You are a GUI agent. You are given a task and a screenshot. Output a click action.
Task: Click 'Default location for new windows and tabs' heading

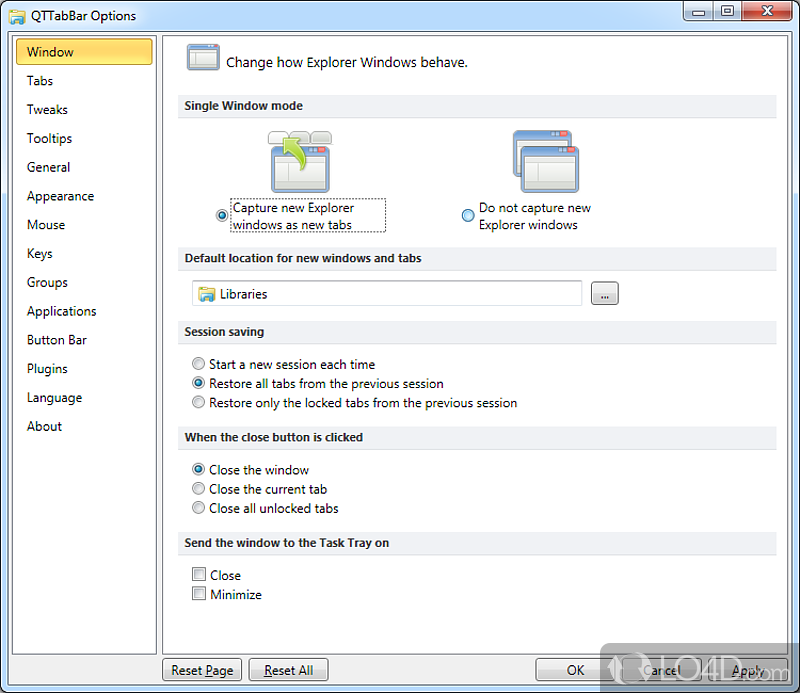click(303, 258)
